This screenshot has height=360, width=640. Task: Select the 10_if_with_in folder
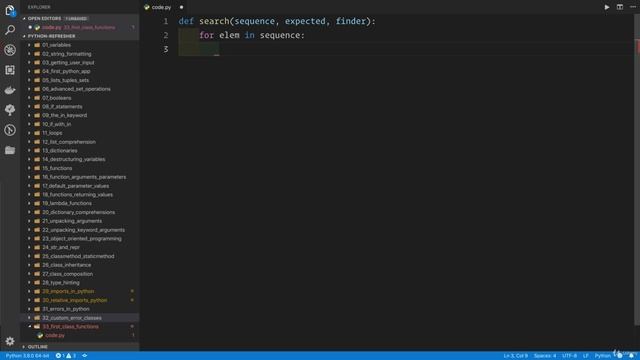click(80, 124)
